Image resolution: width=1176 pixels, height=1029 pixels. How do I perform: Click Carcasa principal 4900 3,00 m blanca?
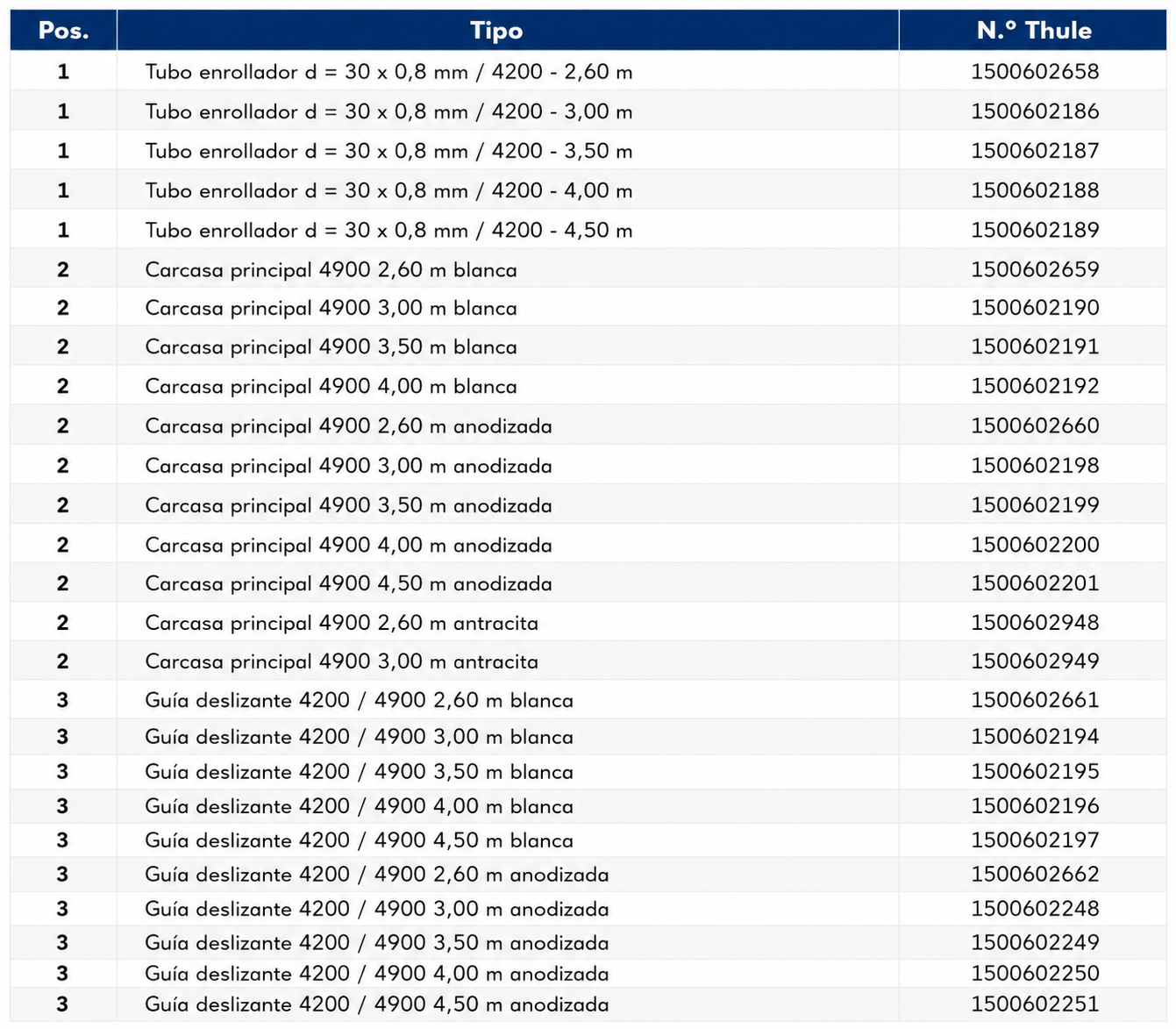pos(331,309)
